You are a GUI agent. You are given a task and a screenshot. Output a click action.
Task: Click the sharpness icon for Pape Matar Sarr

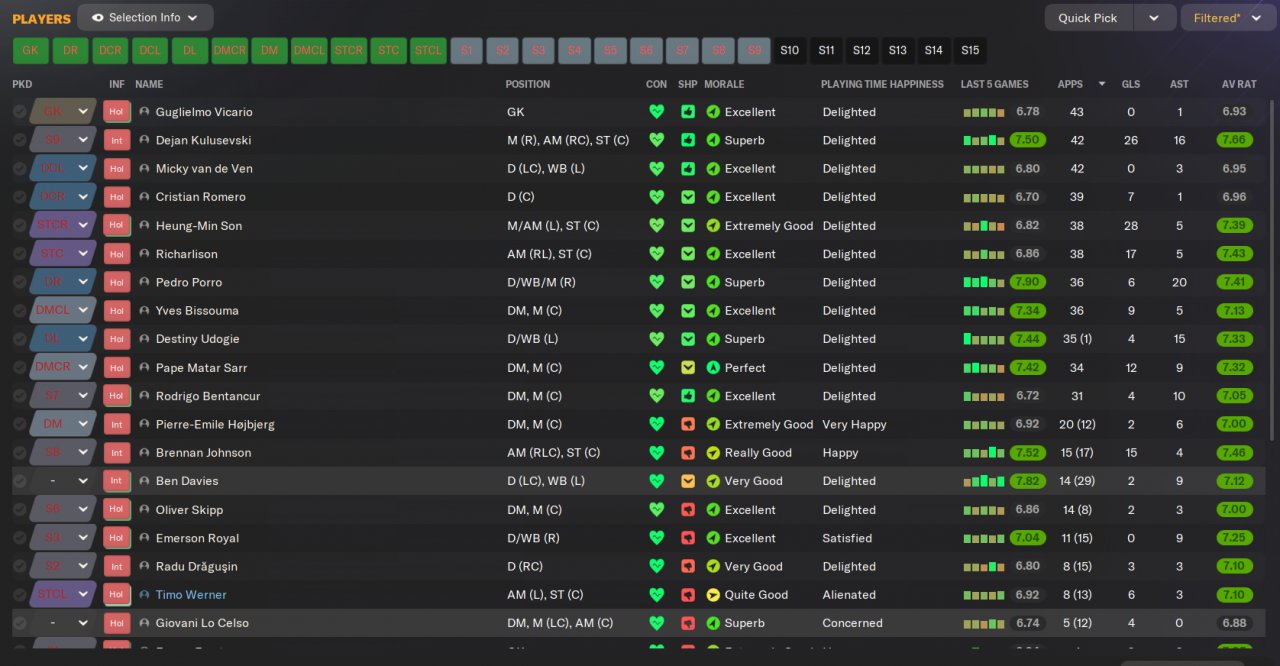688,368
